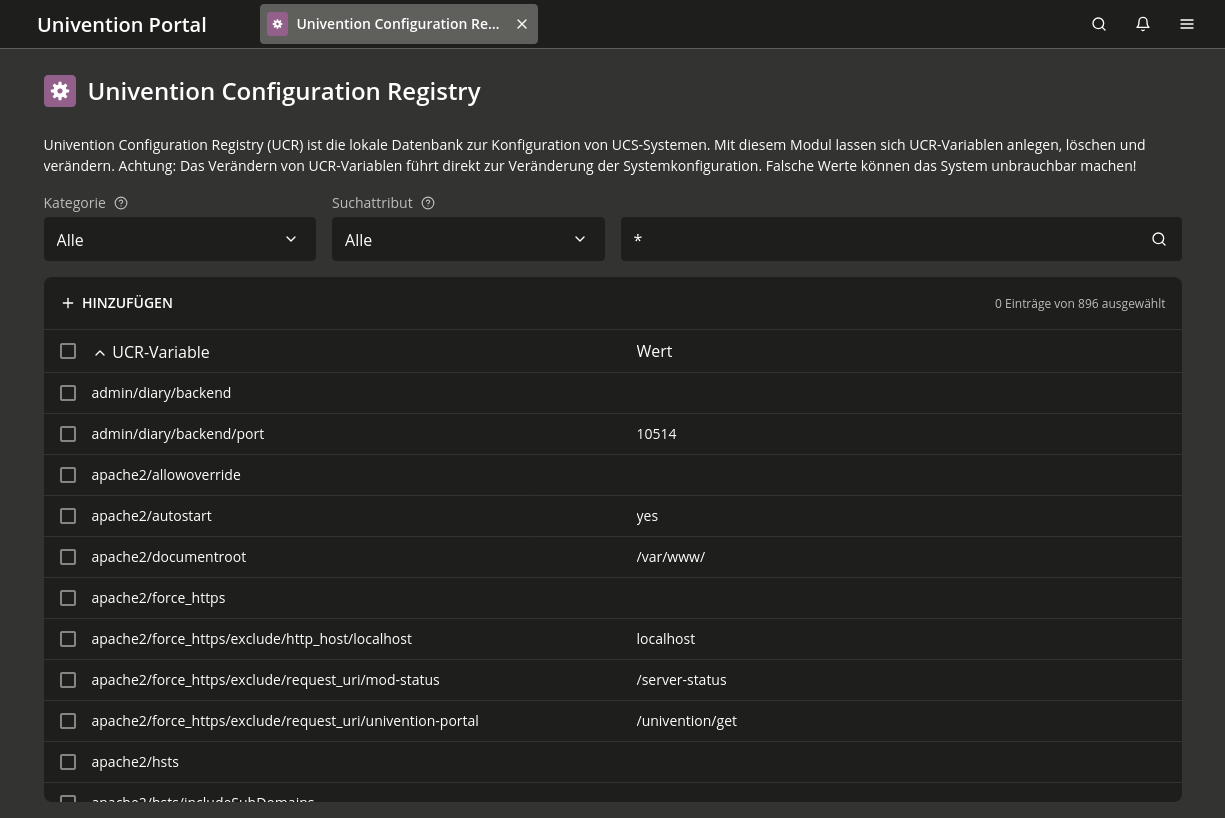Click the value localhost in Wert column
1225x818 pixels.
665,639
